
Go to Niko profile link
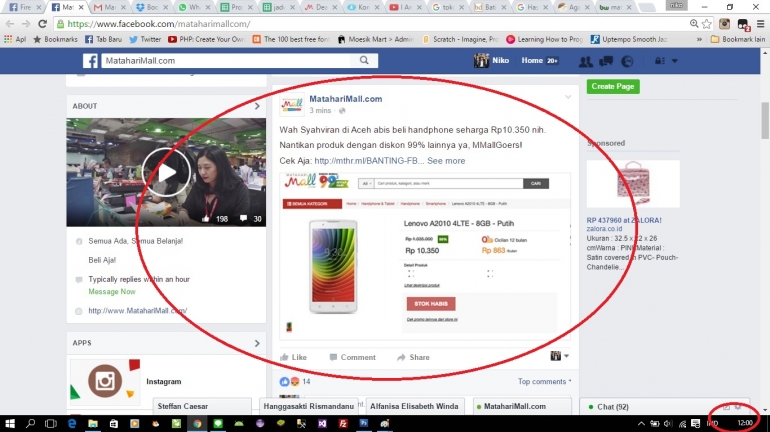[x=492, y=60]
